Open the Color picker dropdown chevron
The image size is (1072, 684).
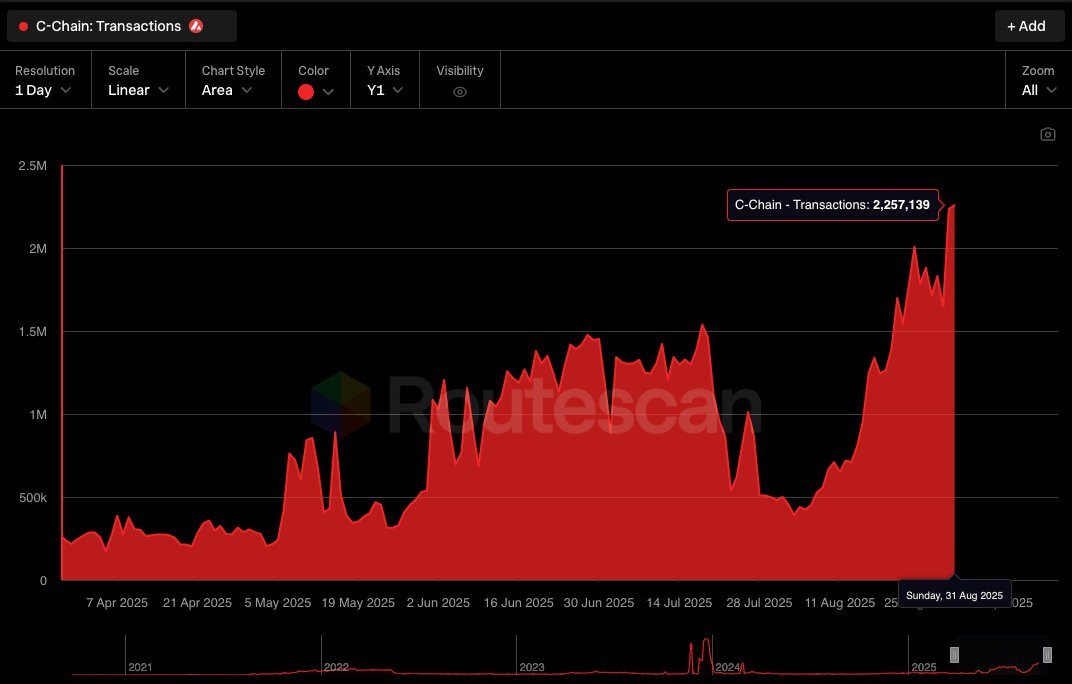click(x=328, y=92)
